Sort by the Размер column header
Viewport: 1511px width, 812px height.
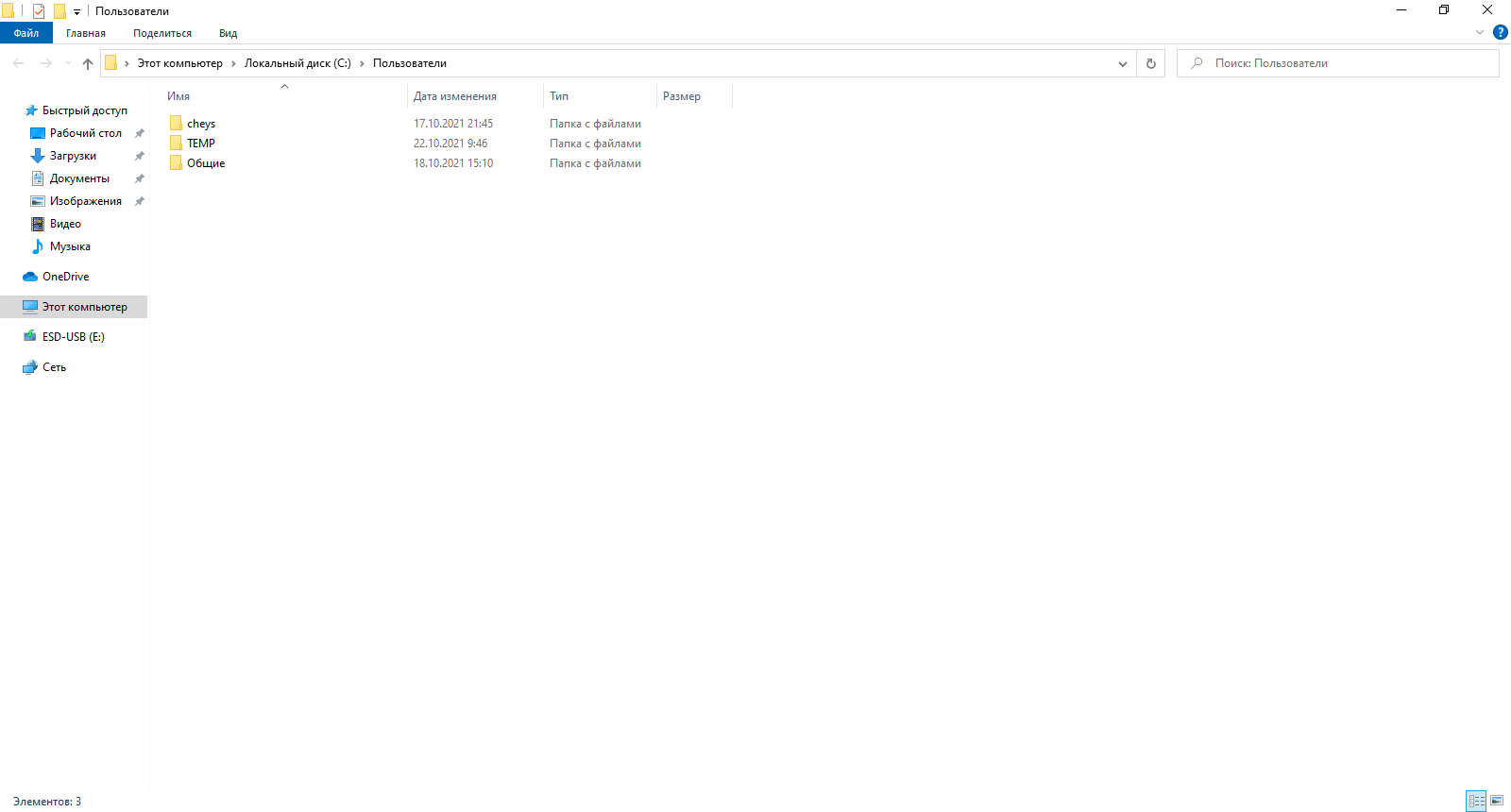click(694, 95)
